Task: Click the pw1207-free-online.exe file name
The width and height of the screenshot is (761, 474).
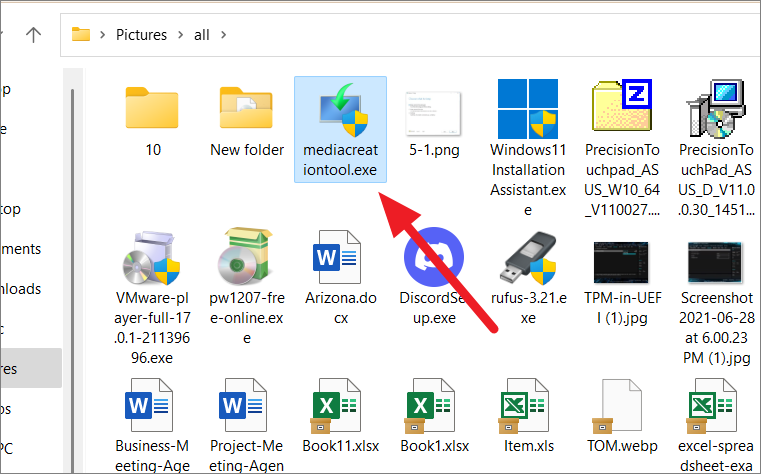Action: click(x=247, y=318)
